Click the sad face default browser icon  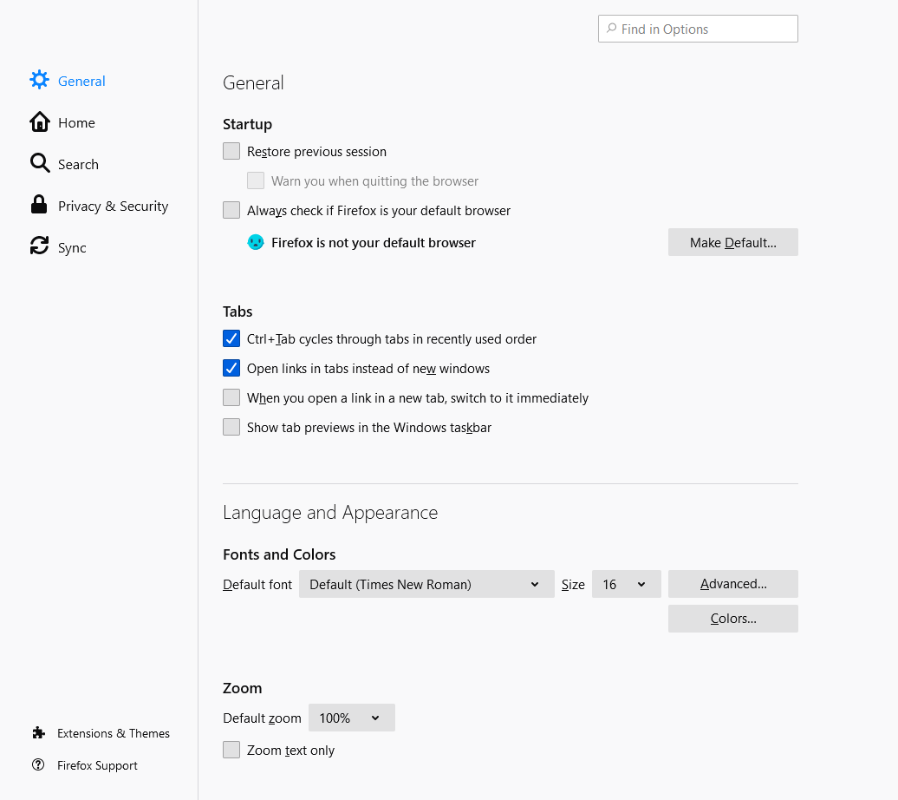[x=256, y=242]
